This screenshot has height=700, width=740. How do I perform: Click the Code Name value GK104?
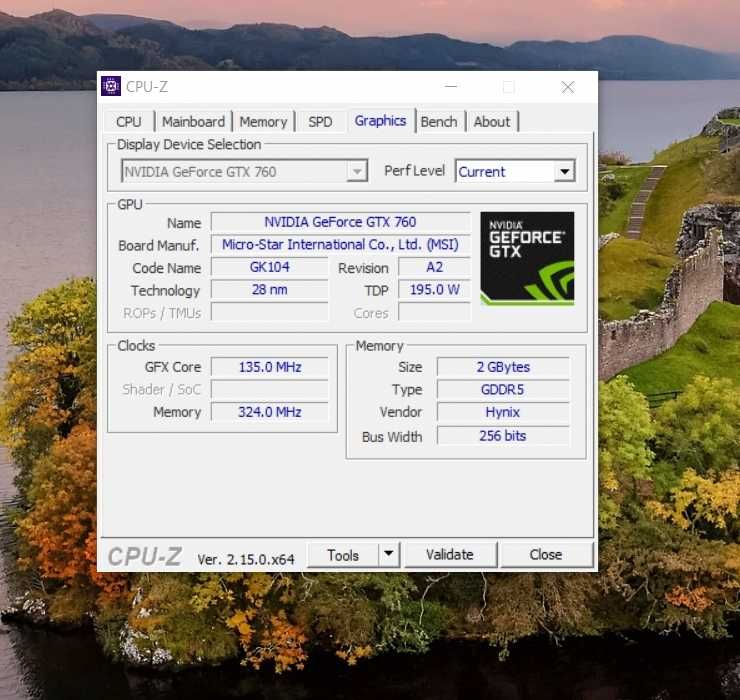click(269, 267)
